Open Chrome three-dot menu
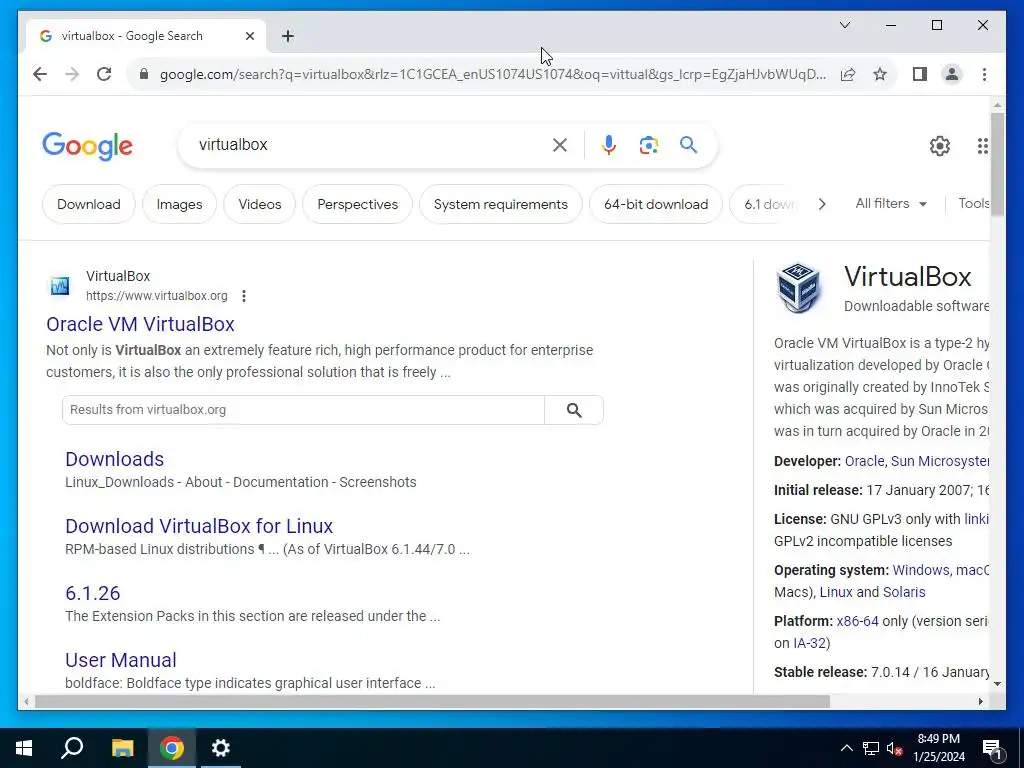This screenshot has width=1024, height=768. pos(984,74)
